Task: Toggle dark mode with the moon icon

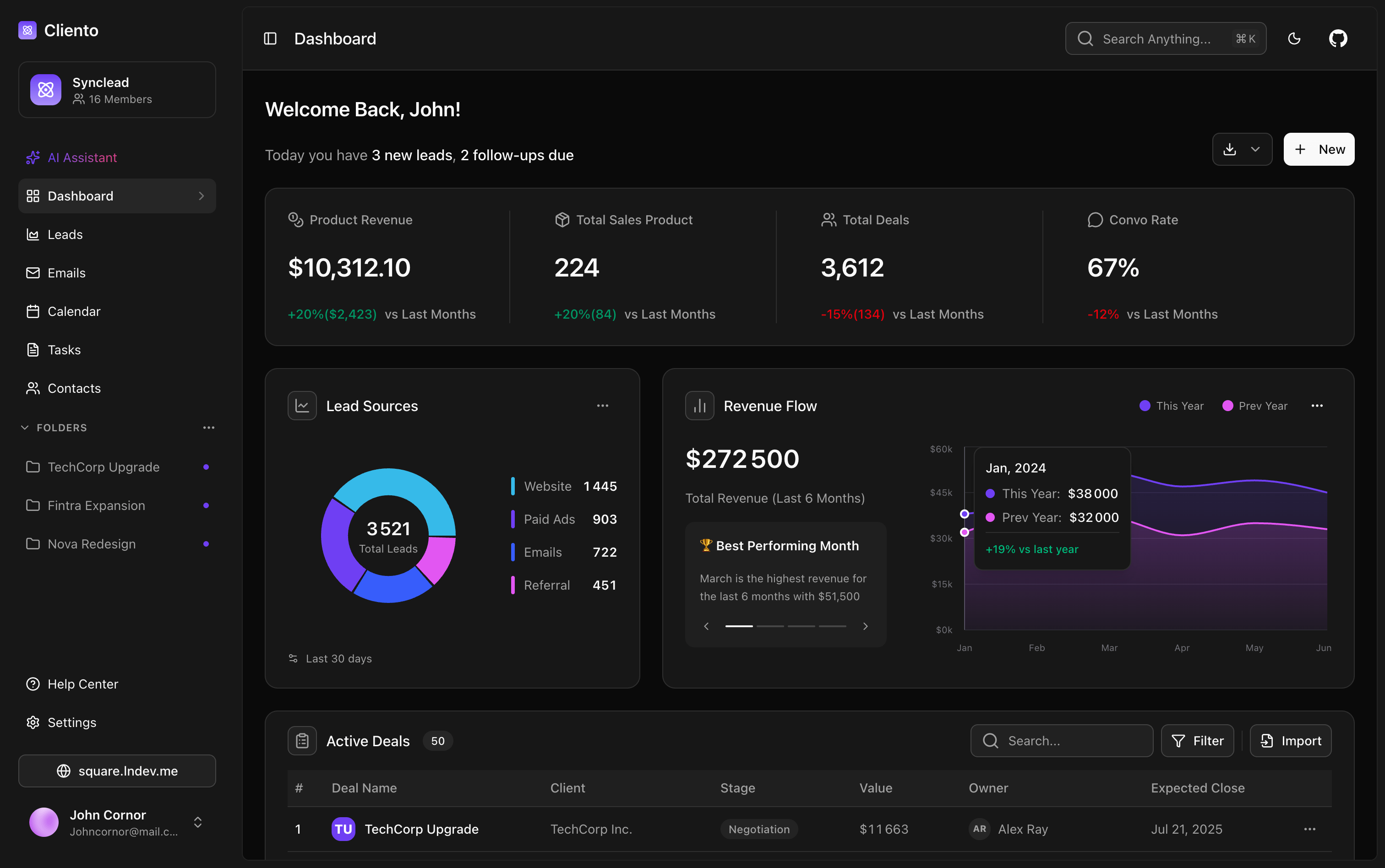Action: (1294, 38)
